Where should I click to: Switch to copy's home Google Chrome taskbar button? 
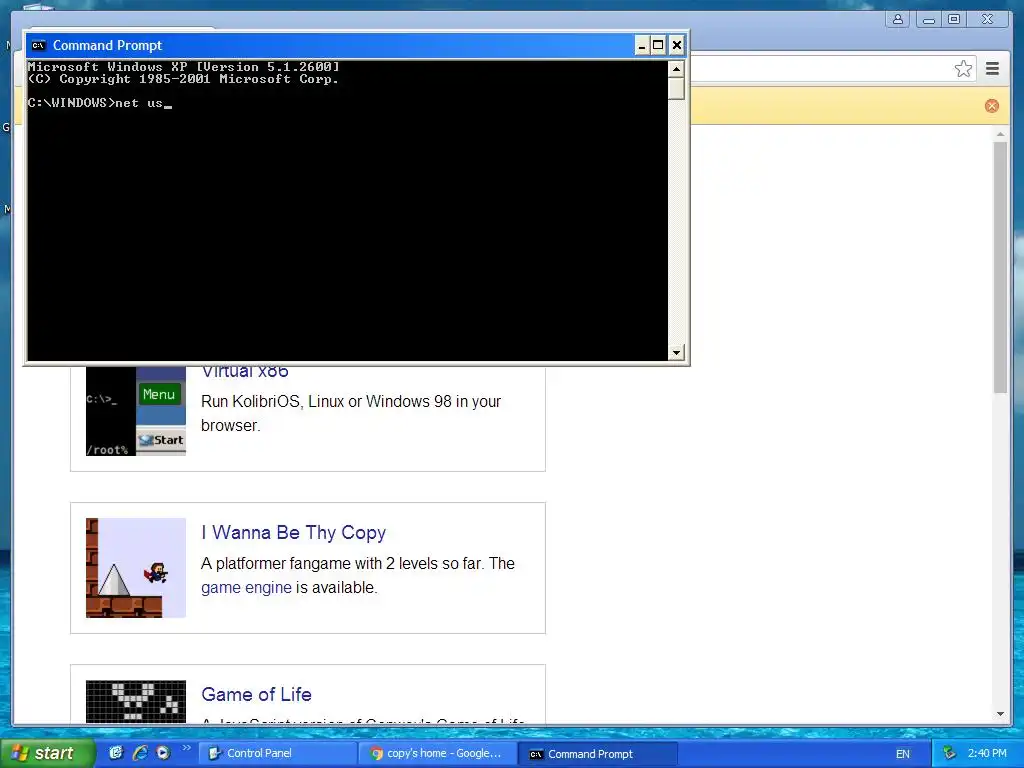coord(438,753)
